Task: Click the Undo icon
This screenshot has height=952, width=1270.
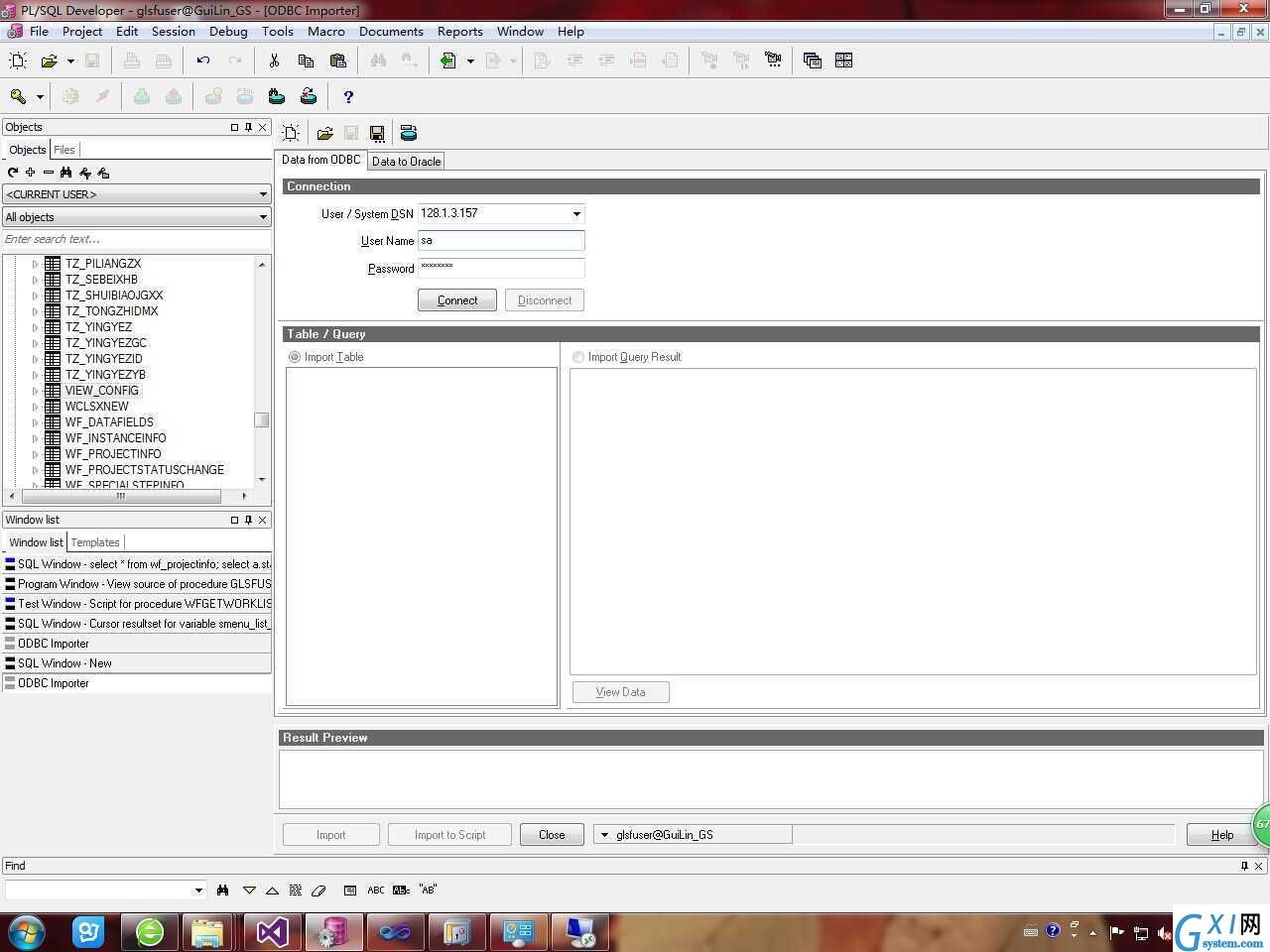Action: pos(203,60)
